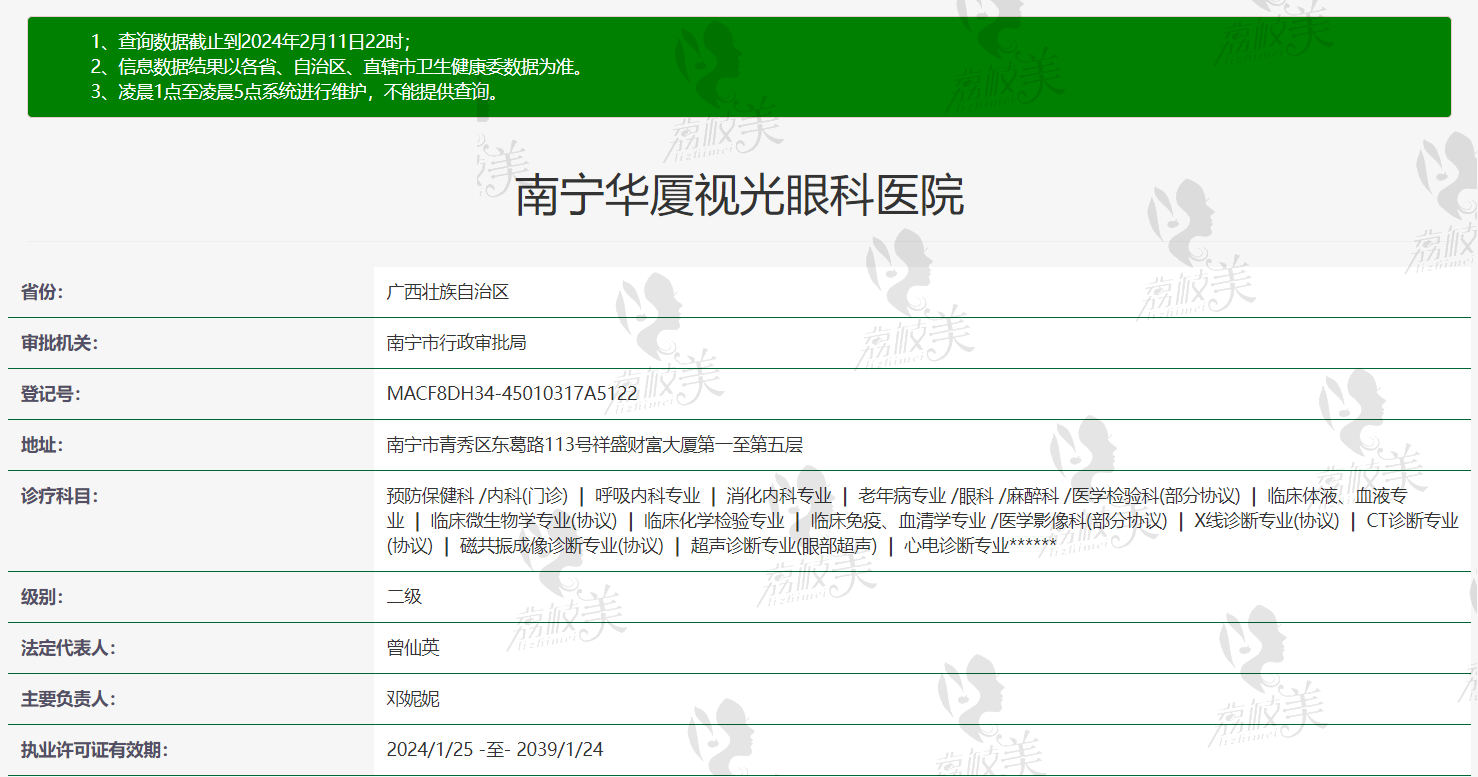Click notice line about 2024年2月11日22时 data cutoff

(251, 42)
